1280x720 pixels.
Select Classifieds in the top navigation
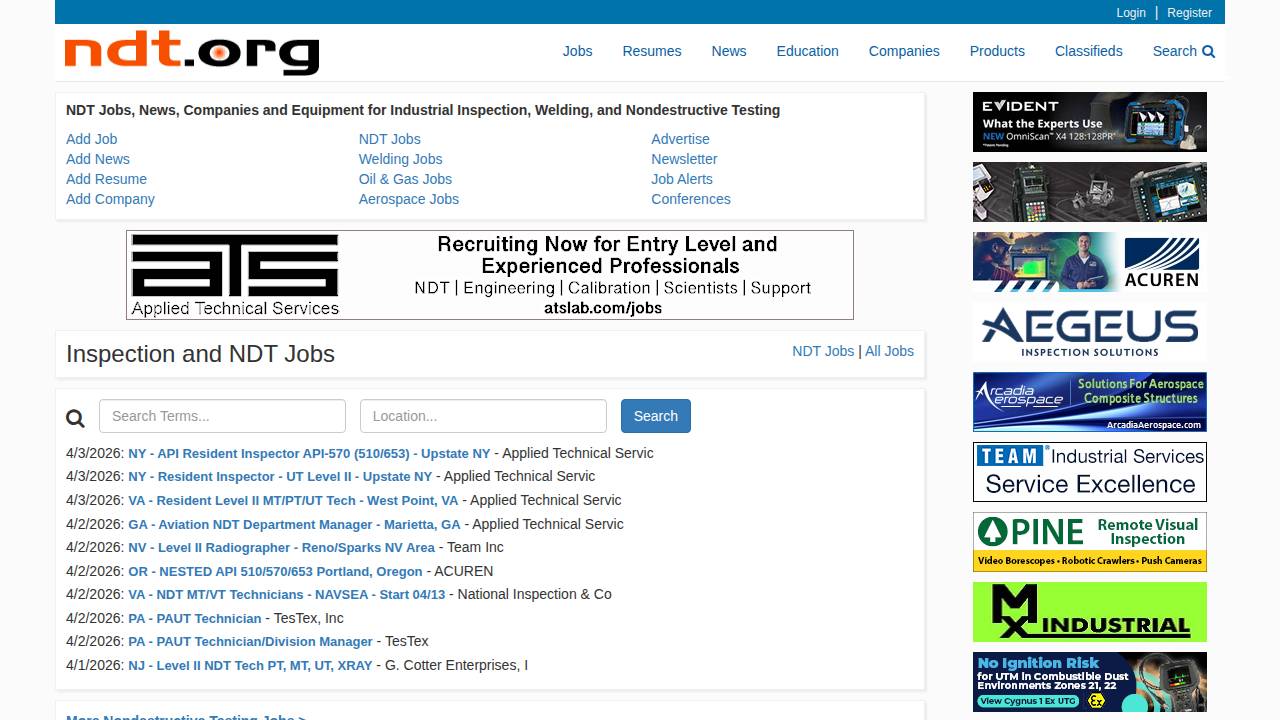1088,51
